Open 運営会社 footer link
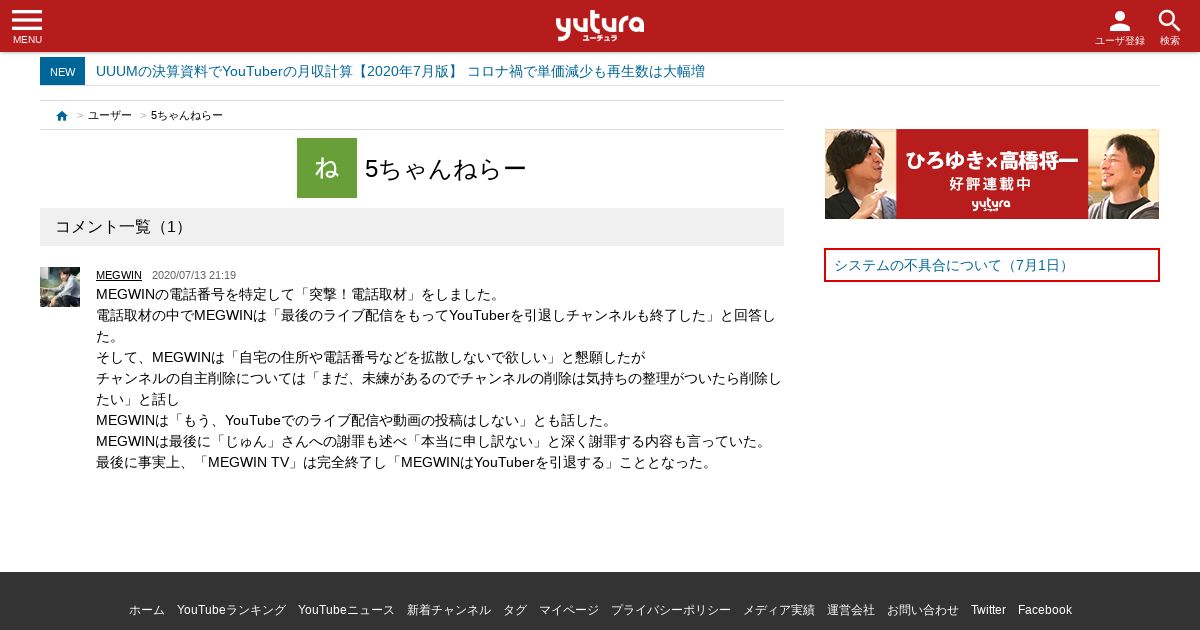Screen dimensions: 1200x630 pos(851,610)
